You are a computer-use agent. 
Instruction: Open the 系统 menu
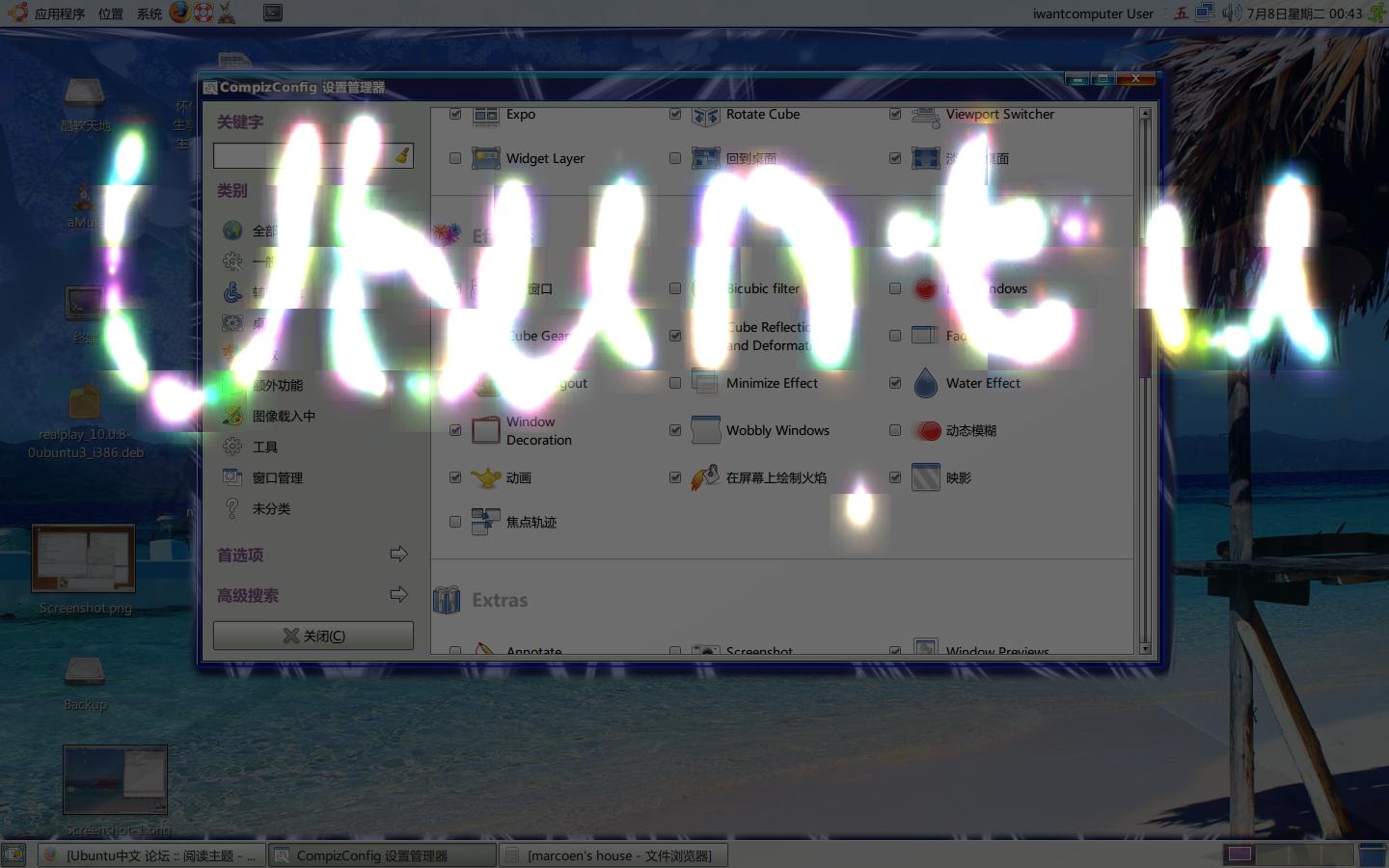(150, 14)
